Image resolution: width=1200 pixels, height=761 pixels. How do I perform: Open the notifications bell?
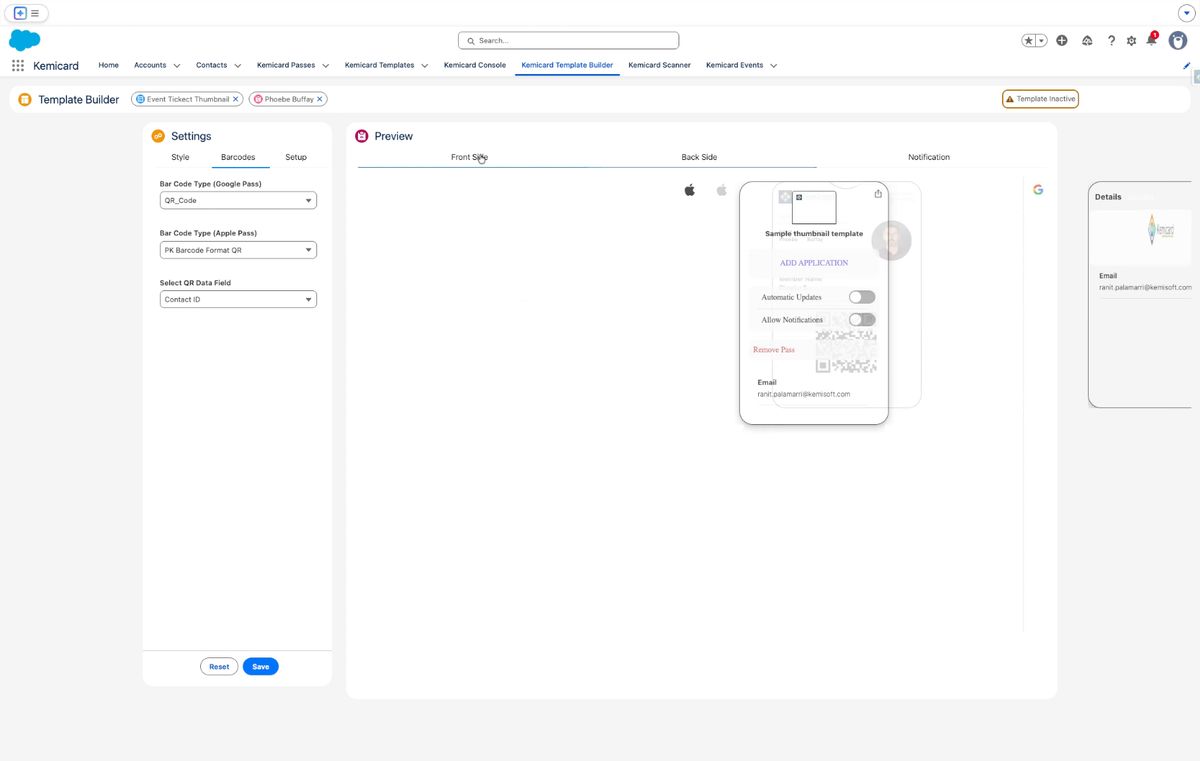coord(1151,40)
